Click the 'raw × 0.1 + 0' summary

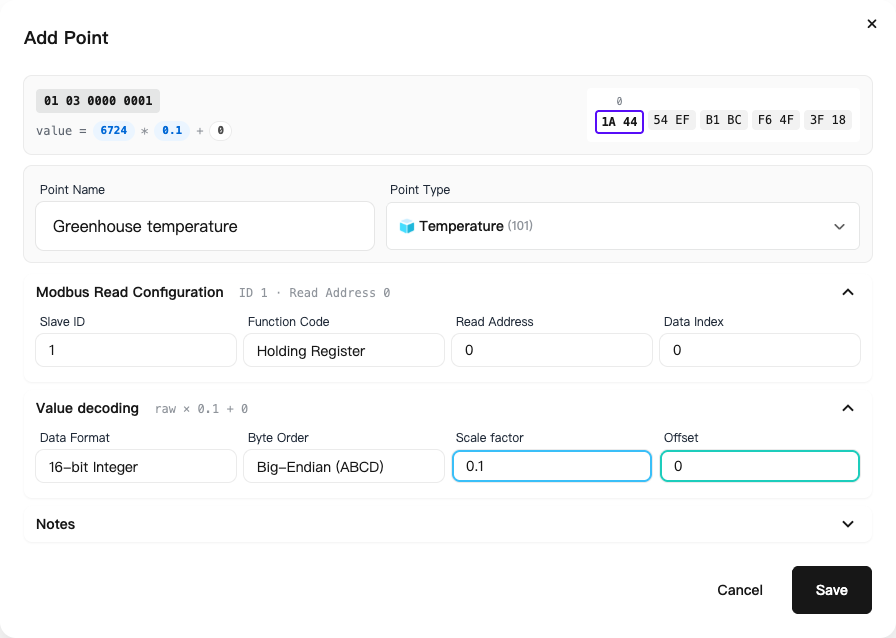[201, 409]
